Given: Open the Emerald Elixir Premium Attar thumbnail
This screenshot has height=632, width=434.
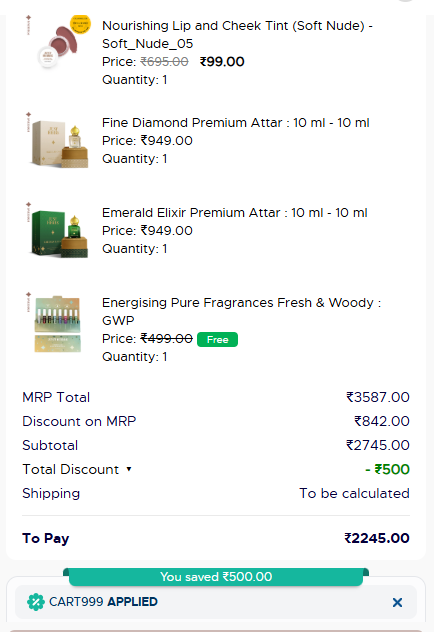Looking at the screenshot, I should 59,231.
